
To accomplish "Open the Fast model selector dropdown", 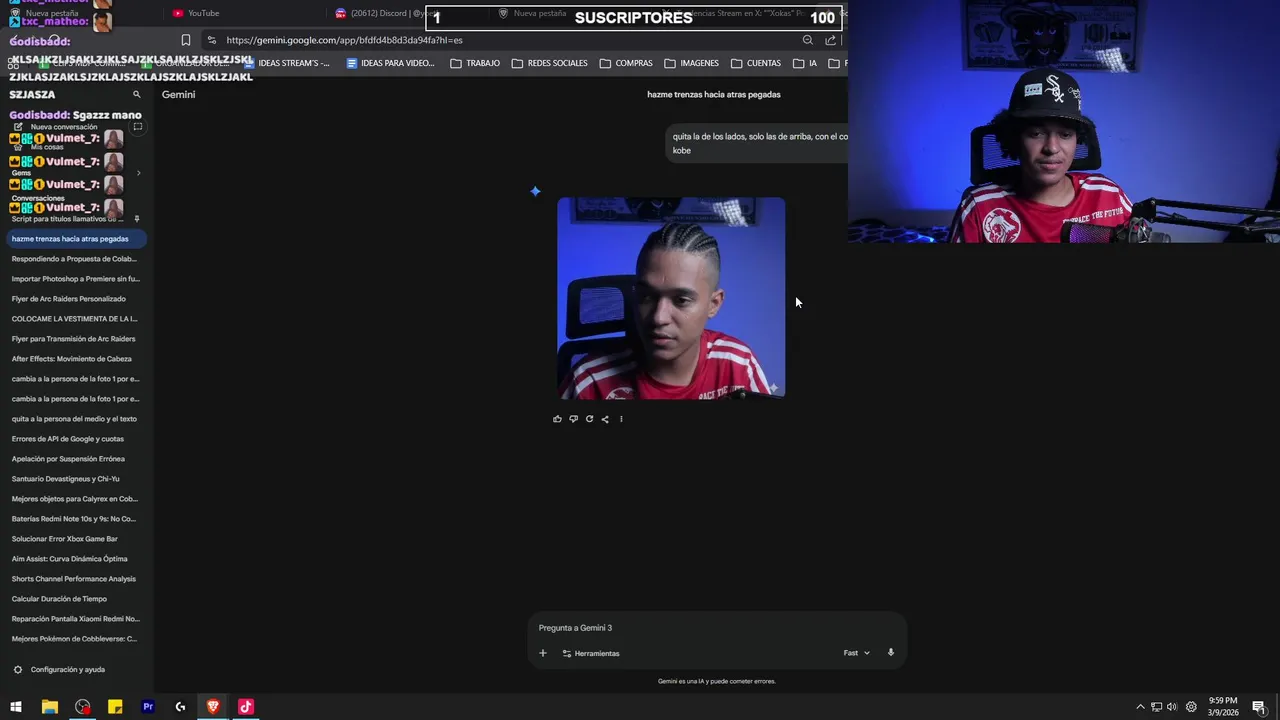I will (857, 653).
